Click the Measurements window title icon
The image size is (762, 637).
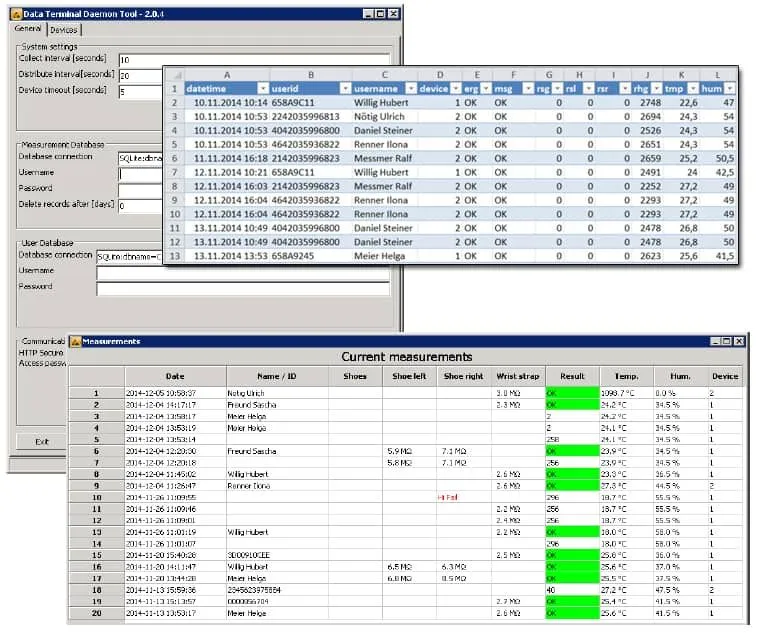point(76,342)
